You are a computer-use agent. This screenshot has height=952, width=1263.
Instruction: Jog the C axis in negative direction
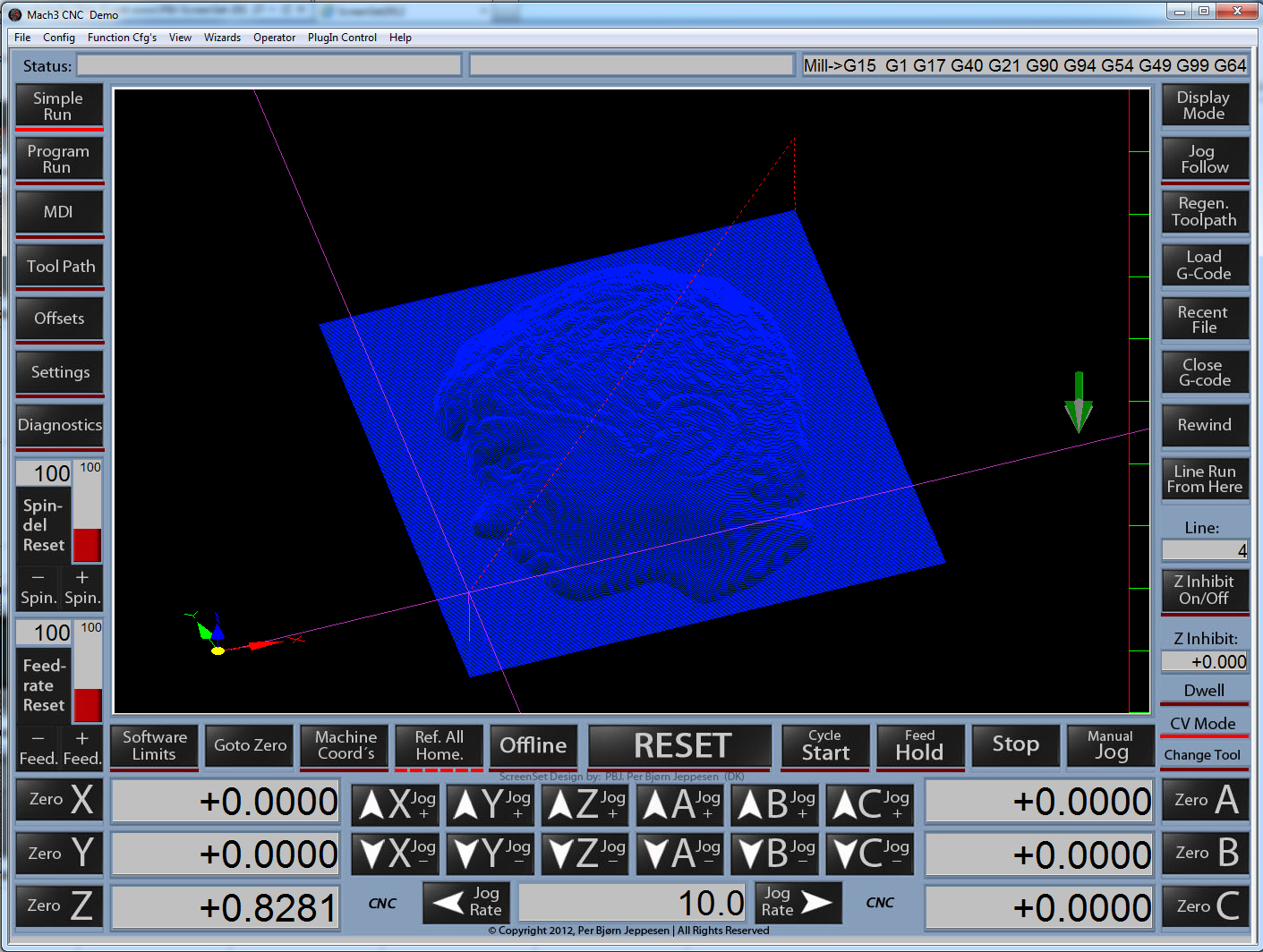click(x=869, y=854)
